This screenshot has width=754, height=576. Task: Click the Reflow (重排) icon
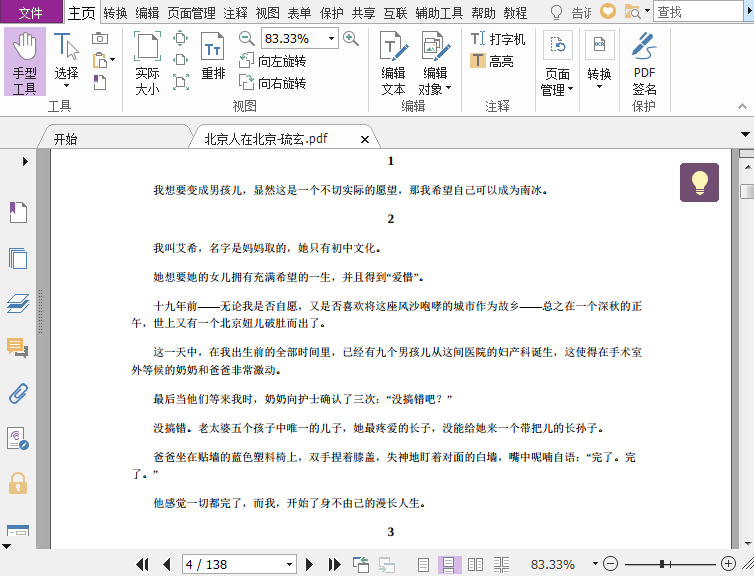(213, 56)
